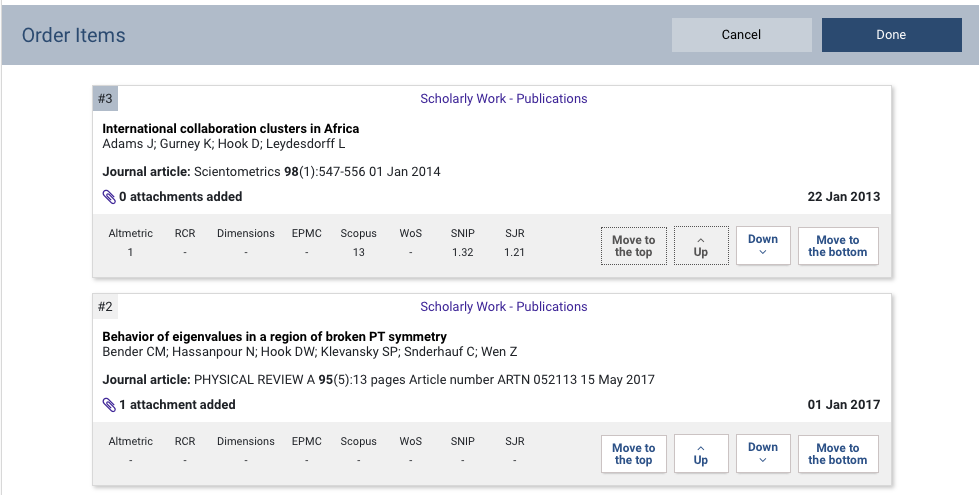Click the #3 order badge

click(105, 99)
